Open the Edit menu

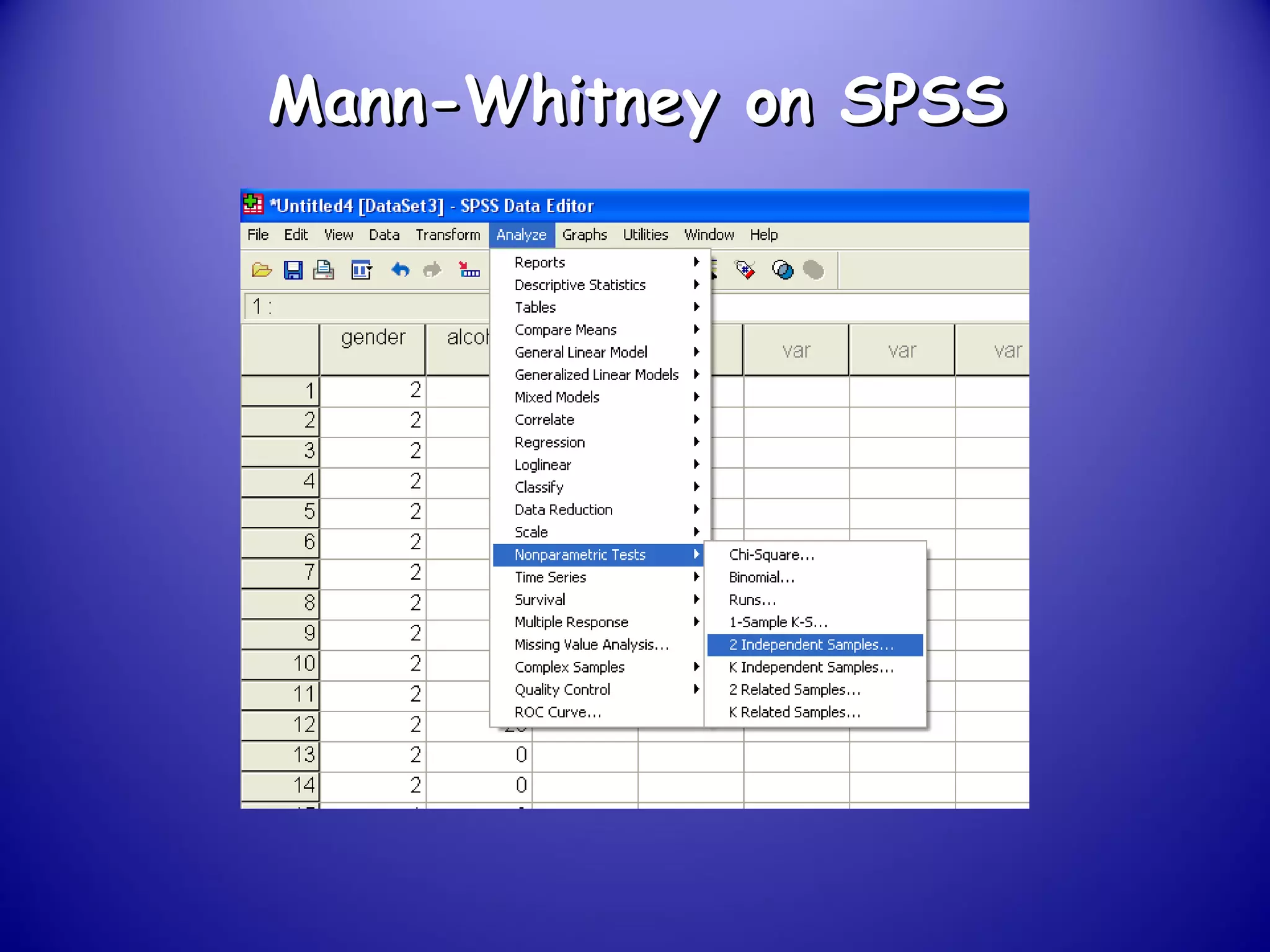tap(296, 235)
